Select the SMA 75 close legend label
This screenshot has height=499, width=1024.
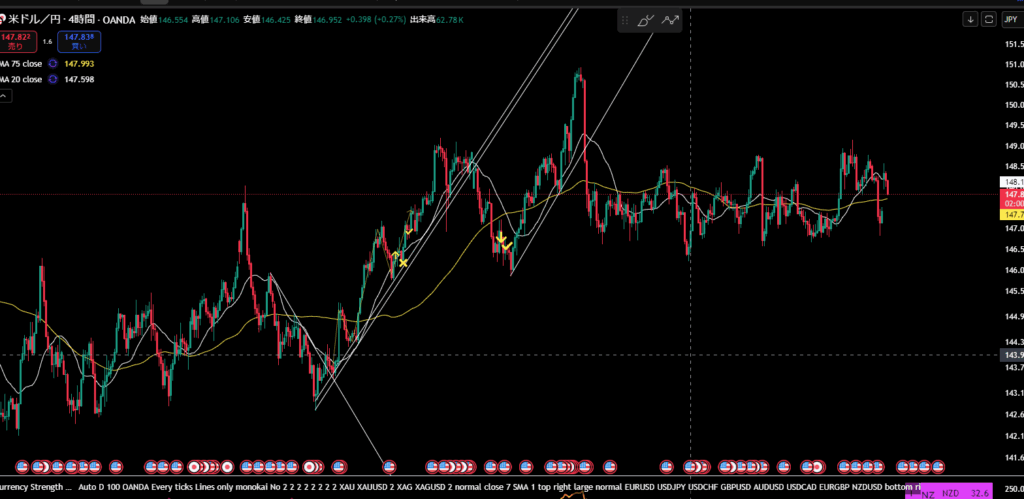(x=20, y=63)
